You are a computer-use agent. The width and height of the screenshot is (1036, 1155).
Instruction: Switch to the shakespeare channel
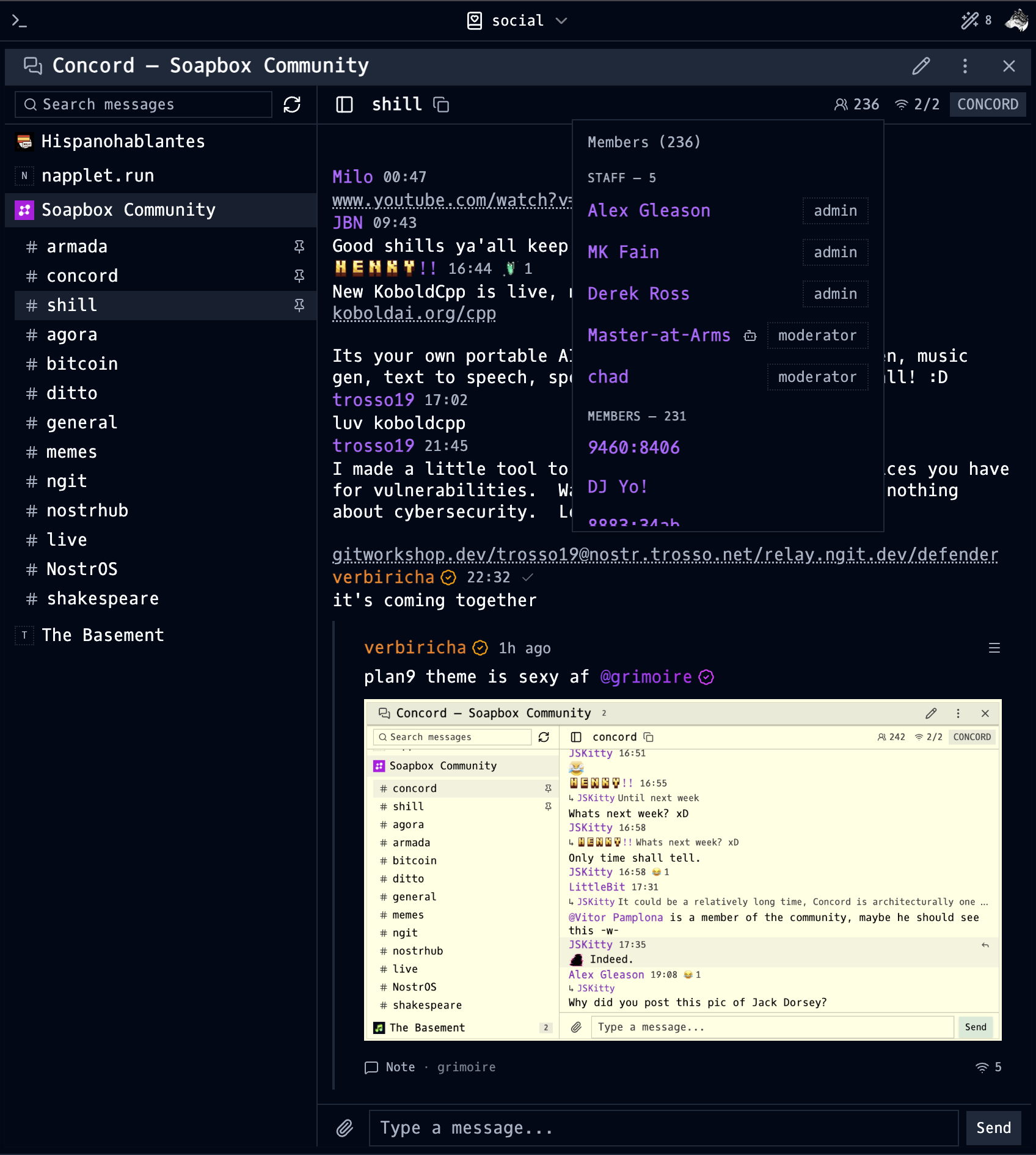(165, 599)
